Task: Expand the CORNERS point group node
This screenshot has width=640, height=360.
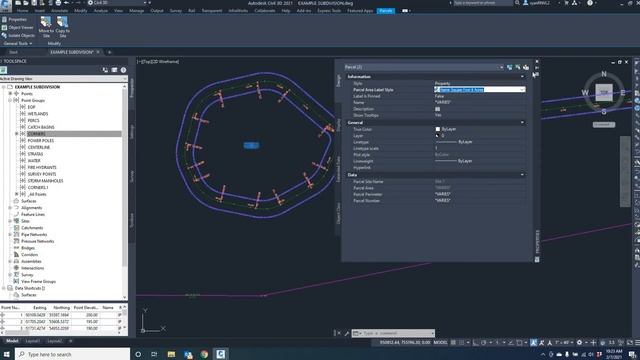Action: (x=17, y=134)
